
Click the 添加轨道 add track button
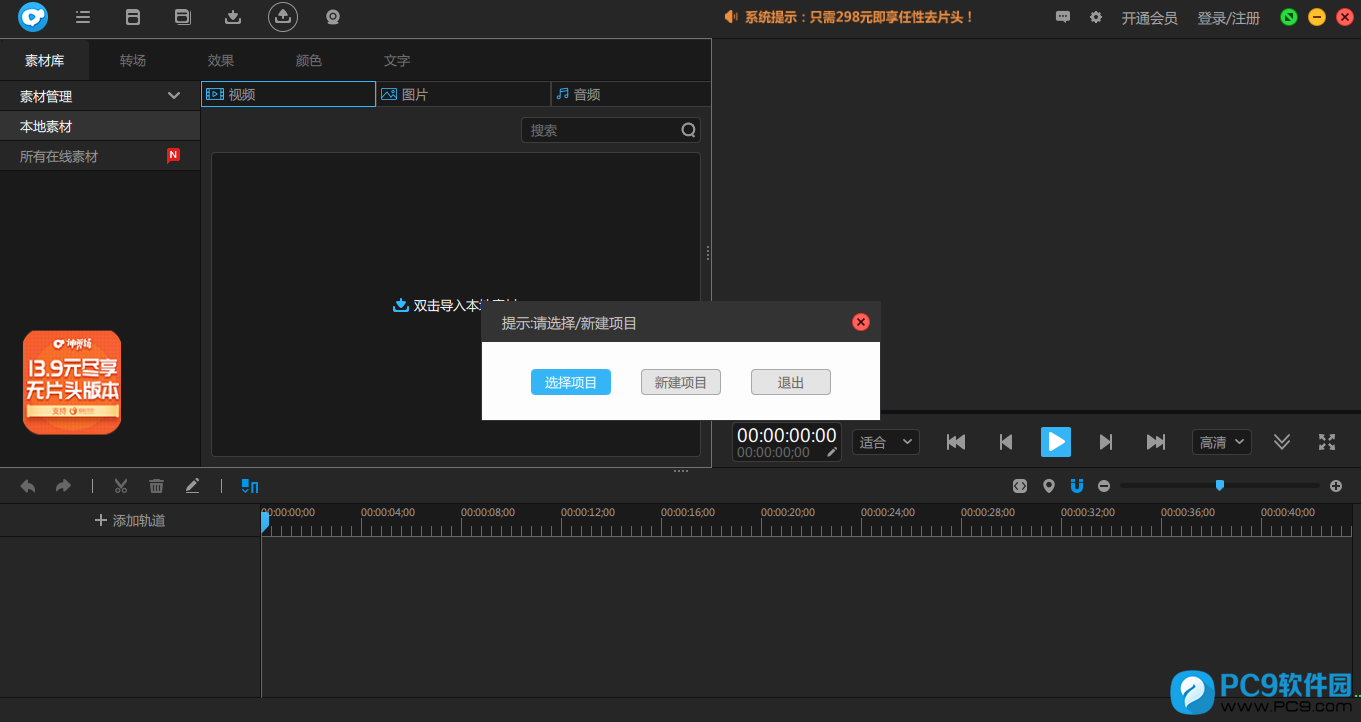(x=130, y=520)
